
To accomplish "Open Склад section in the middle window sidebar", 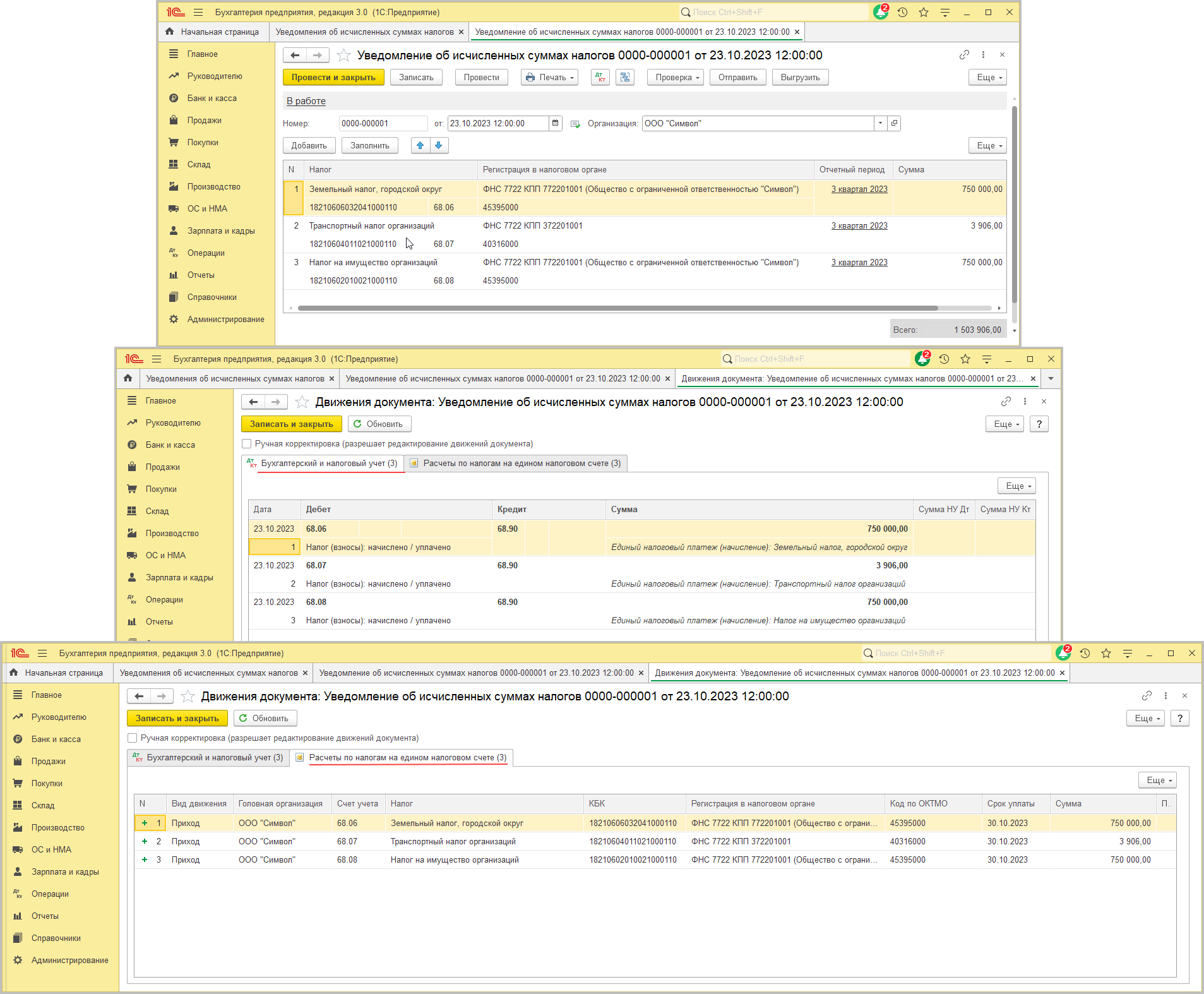I will (x=157, y=512).
